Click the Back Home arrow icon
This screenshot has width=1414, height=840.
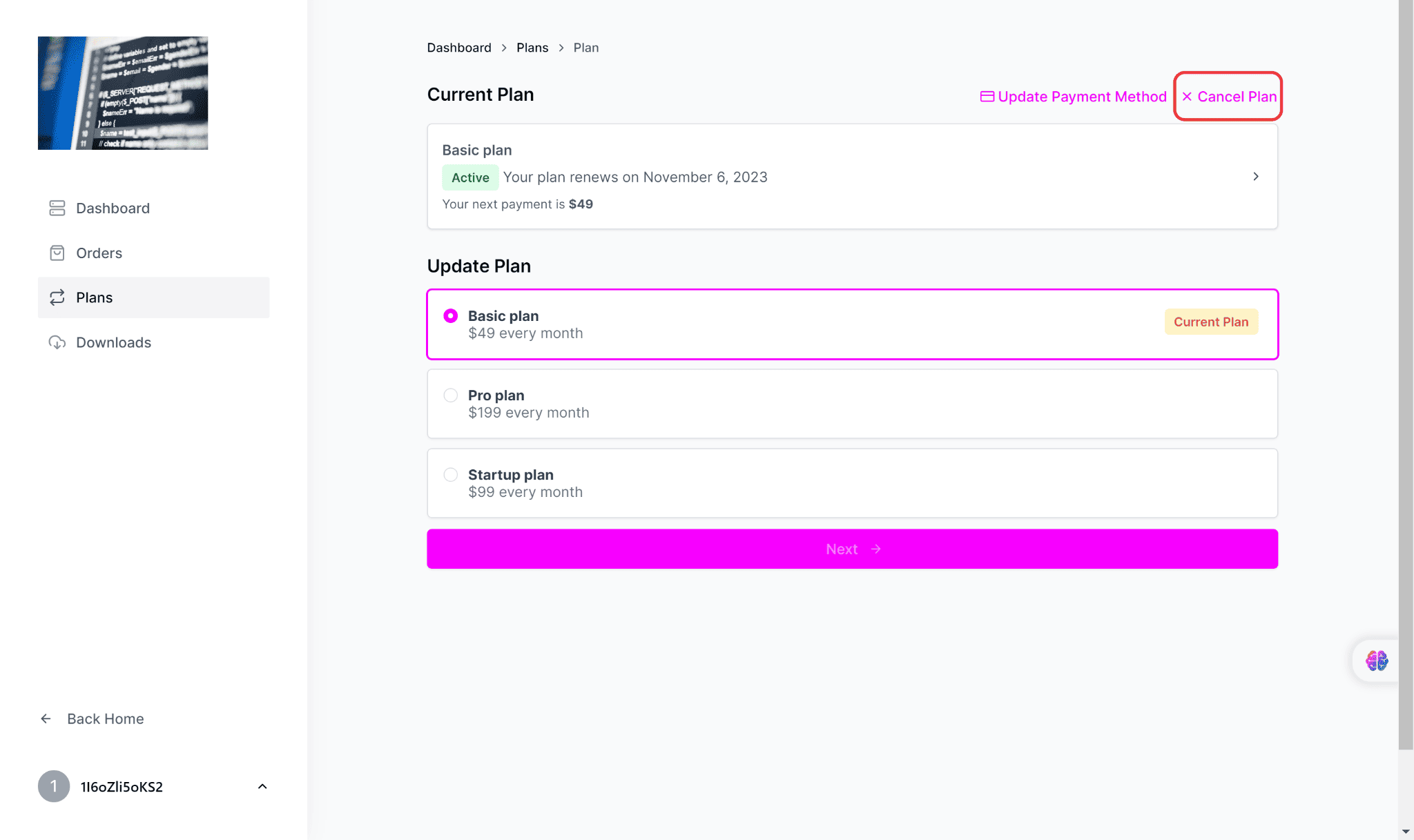tap(46, 719)
